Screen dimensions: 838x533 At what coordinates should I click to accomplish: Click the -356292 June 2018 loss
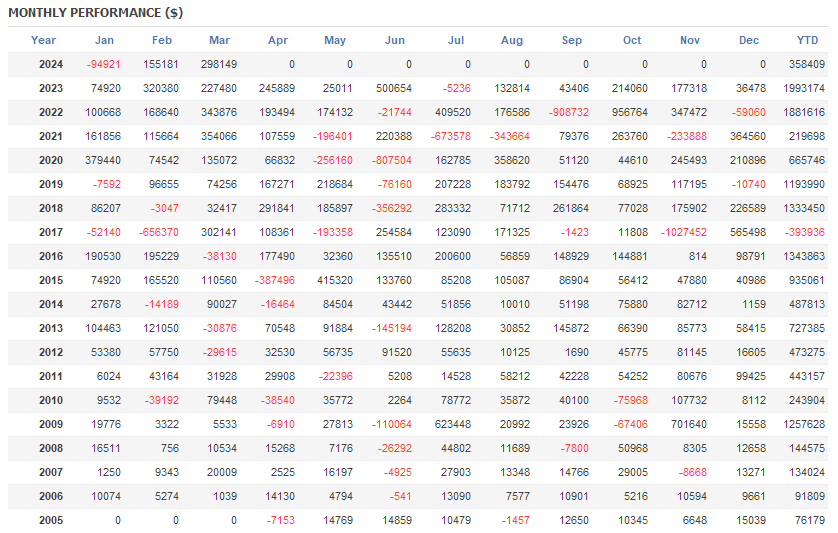pyautogui.click(x=392, y=208)
